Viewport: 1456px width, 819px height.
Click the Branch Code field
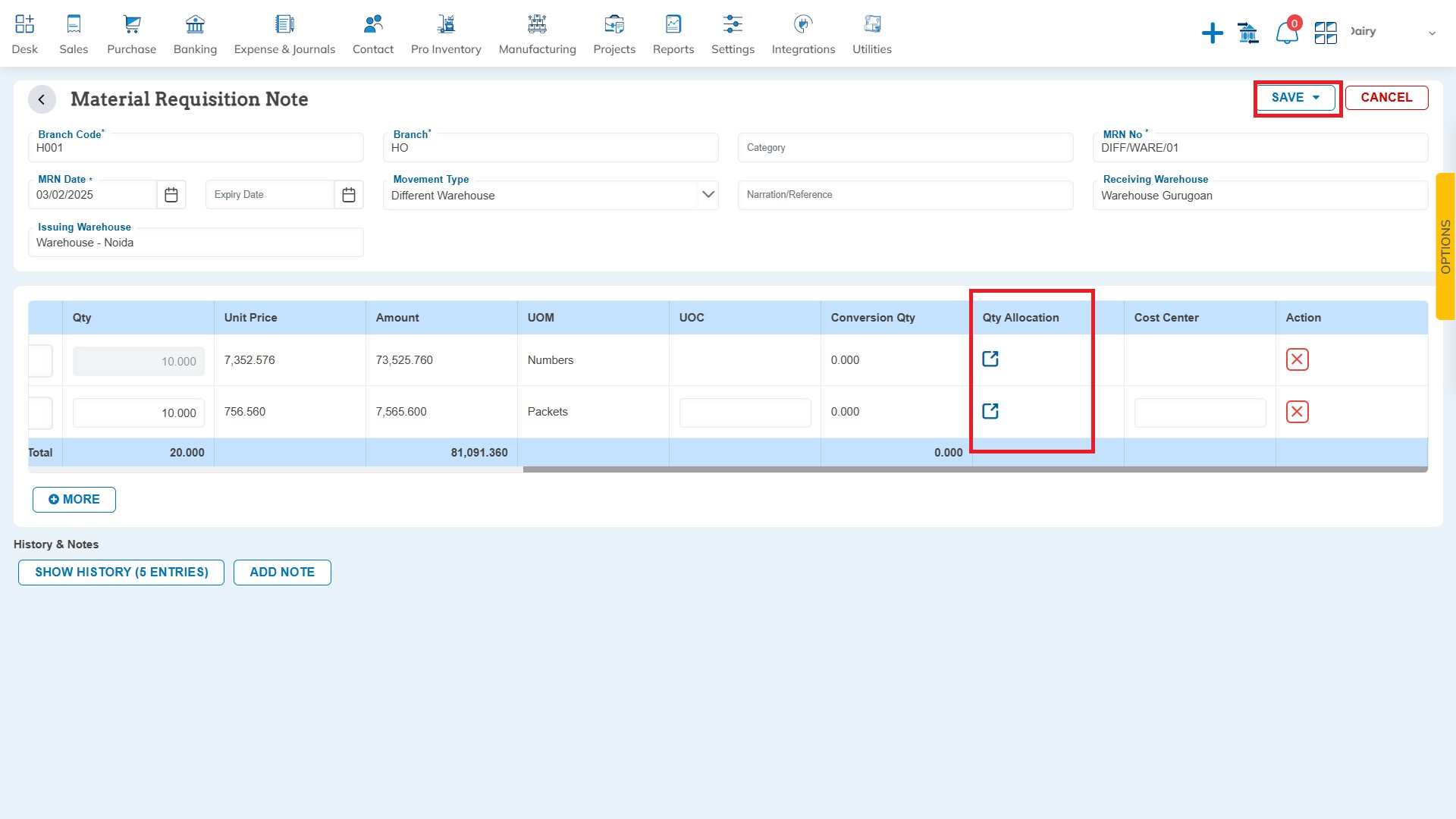196,147
